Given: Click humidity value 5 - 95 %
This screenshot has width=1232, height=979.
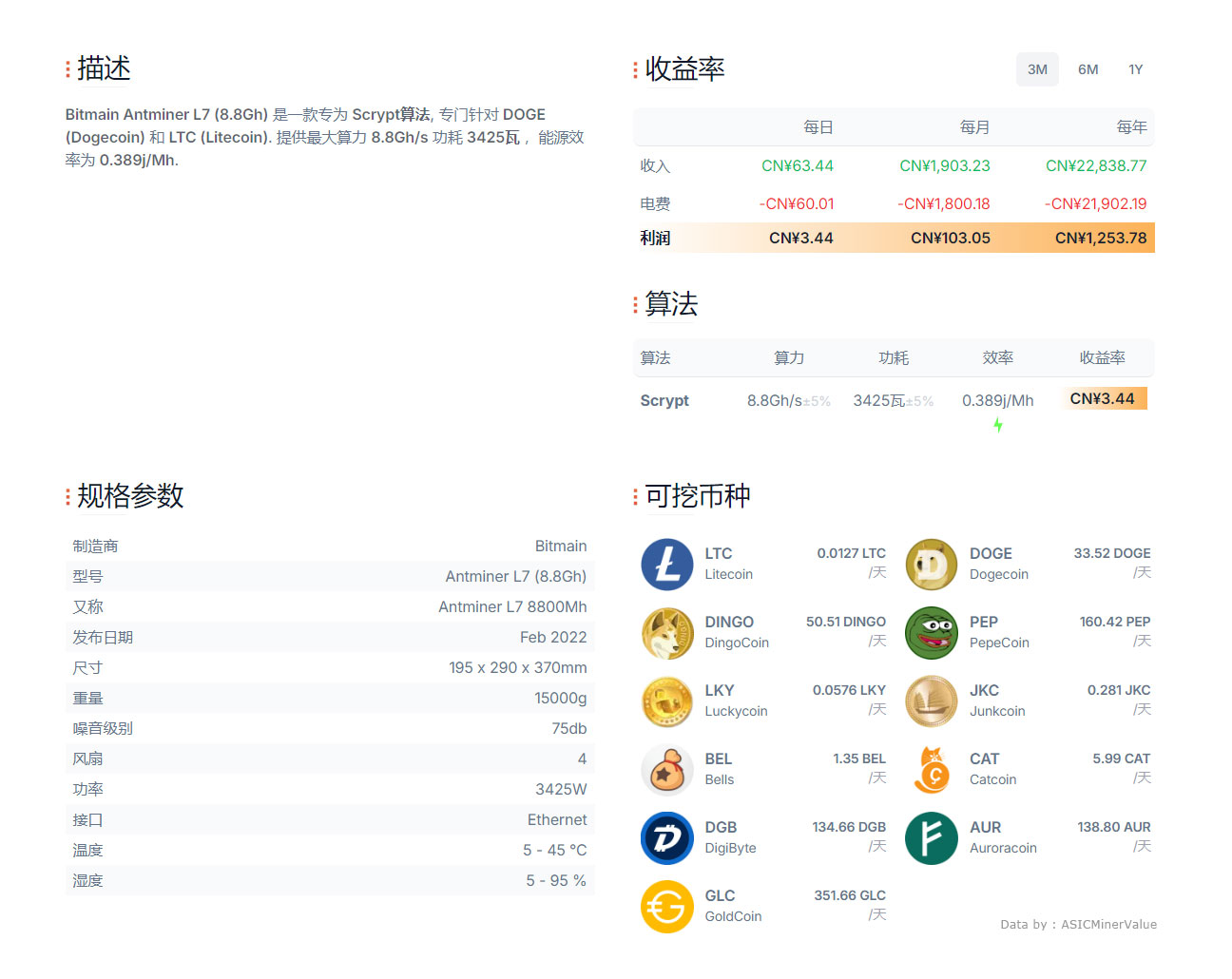Looking at the screenshot, I should click(556, 881).
